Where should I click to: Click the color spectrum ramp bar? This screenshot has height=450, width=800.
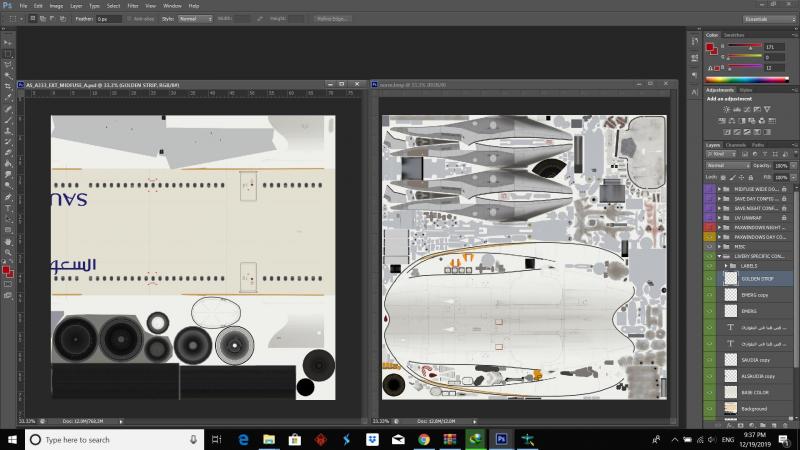747,80
